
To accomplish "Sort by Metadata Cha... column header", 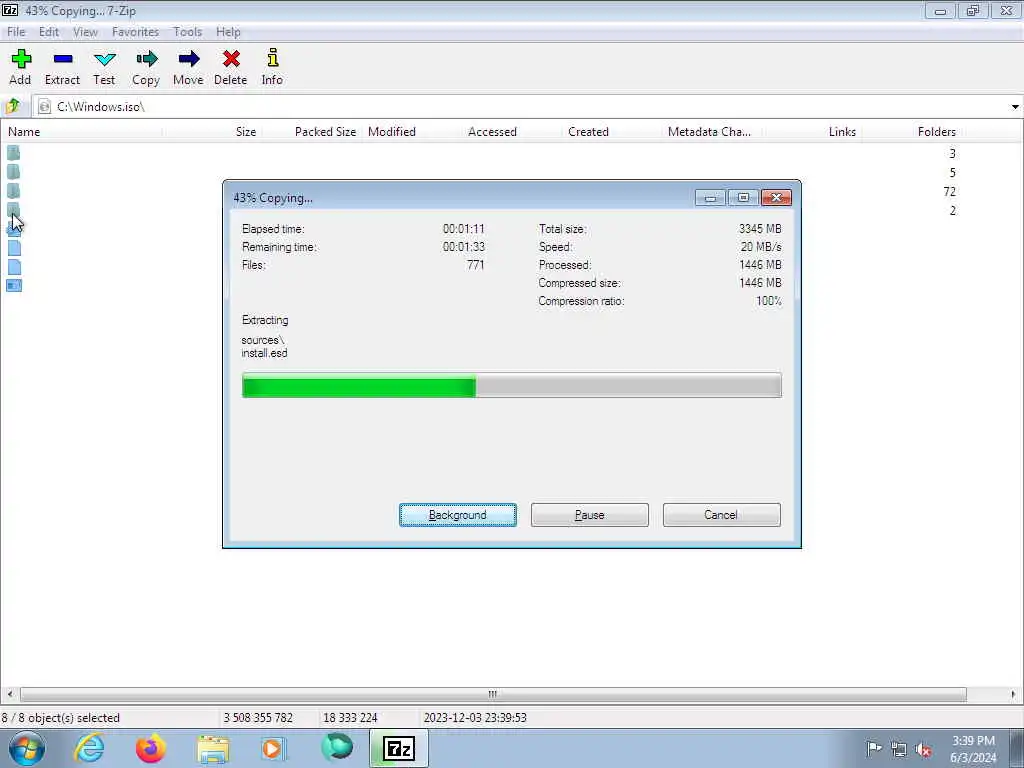I will coord(712,131).
